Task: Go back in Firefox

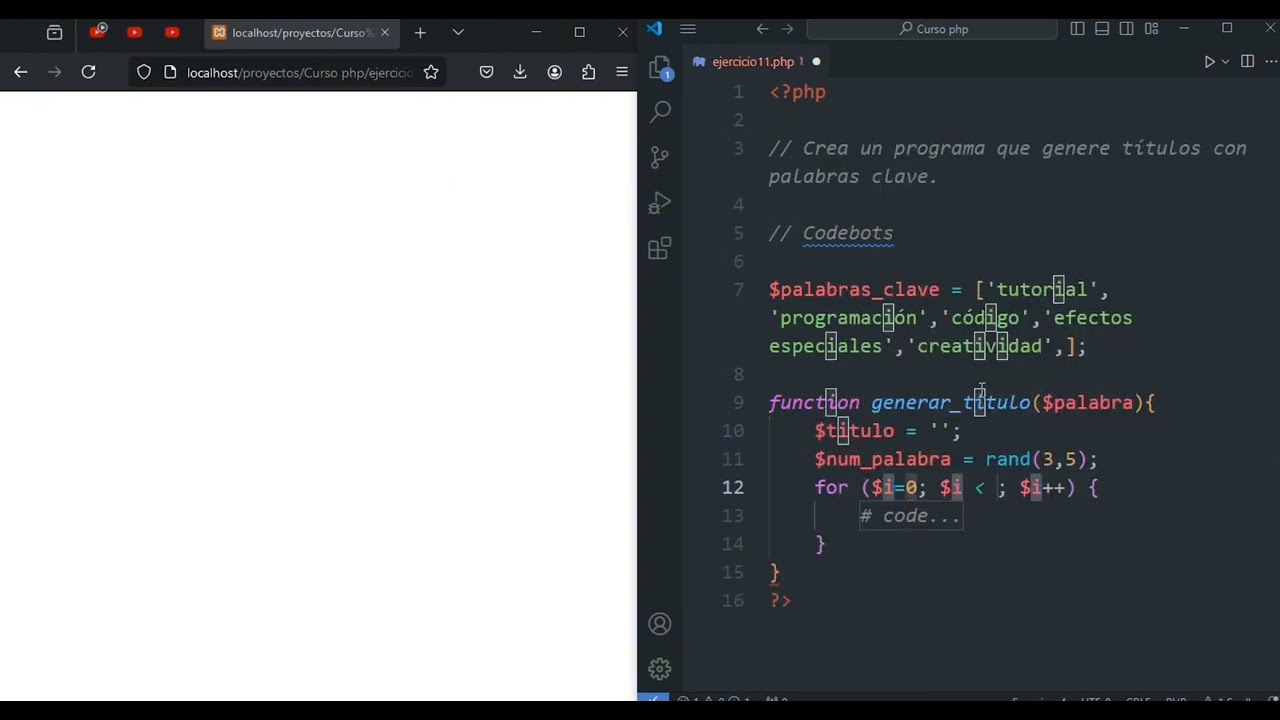Action: click(x=20, y=72)
